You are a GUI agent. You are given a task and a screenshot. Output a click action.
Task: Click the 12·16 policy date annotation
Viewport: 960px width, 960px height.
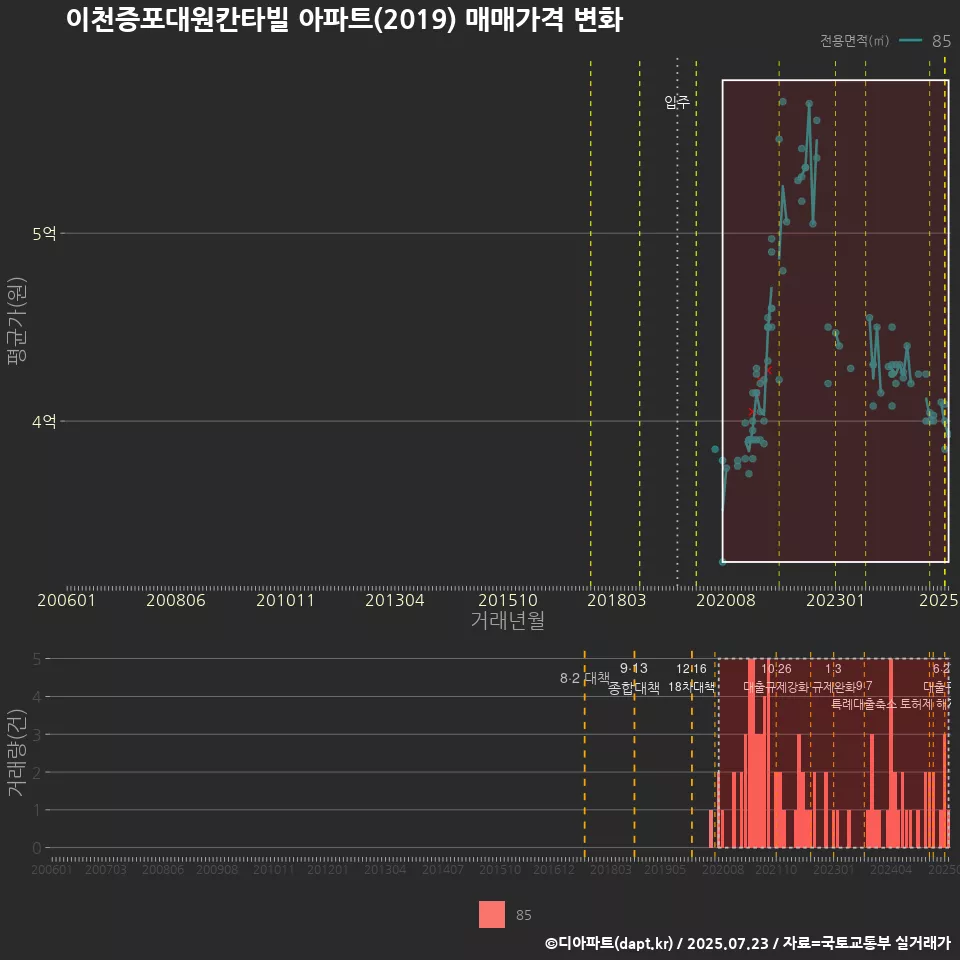[x=691, y=669]
